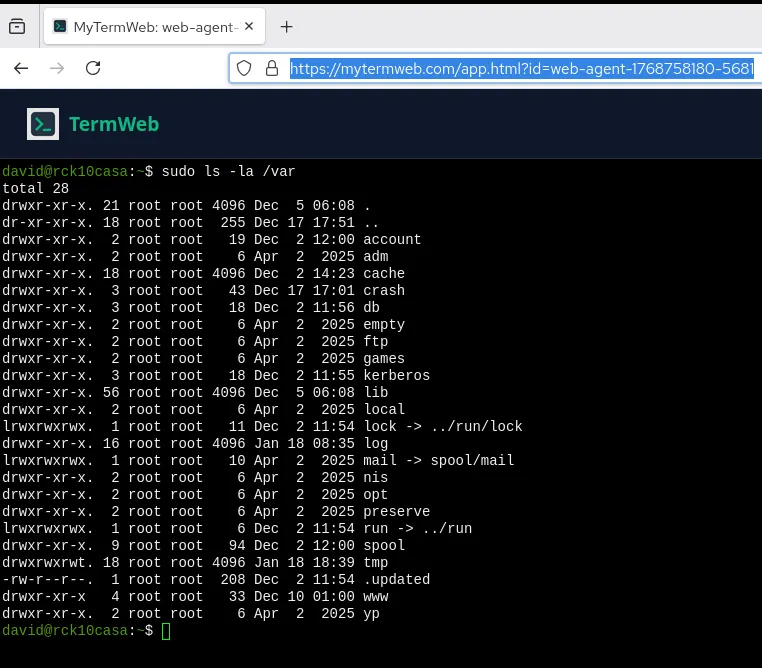Image resolution: width=762 pixels, height=668 pixels.
Task: Close the MyTermWeb tab
Action: [249, 26]
